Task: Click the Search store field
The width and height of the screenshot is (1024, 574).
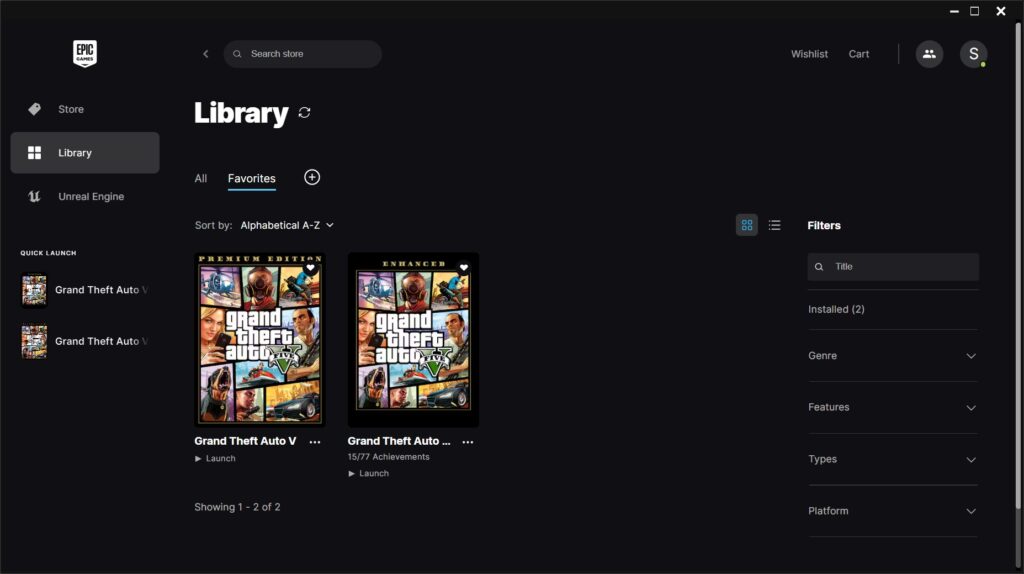Action: (302, 54)
